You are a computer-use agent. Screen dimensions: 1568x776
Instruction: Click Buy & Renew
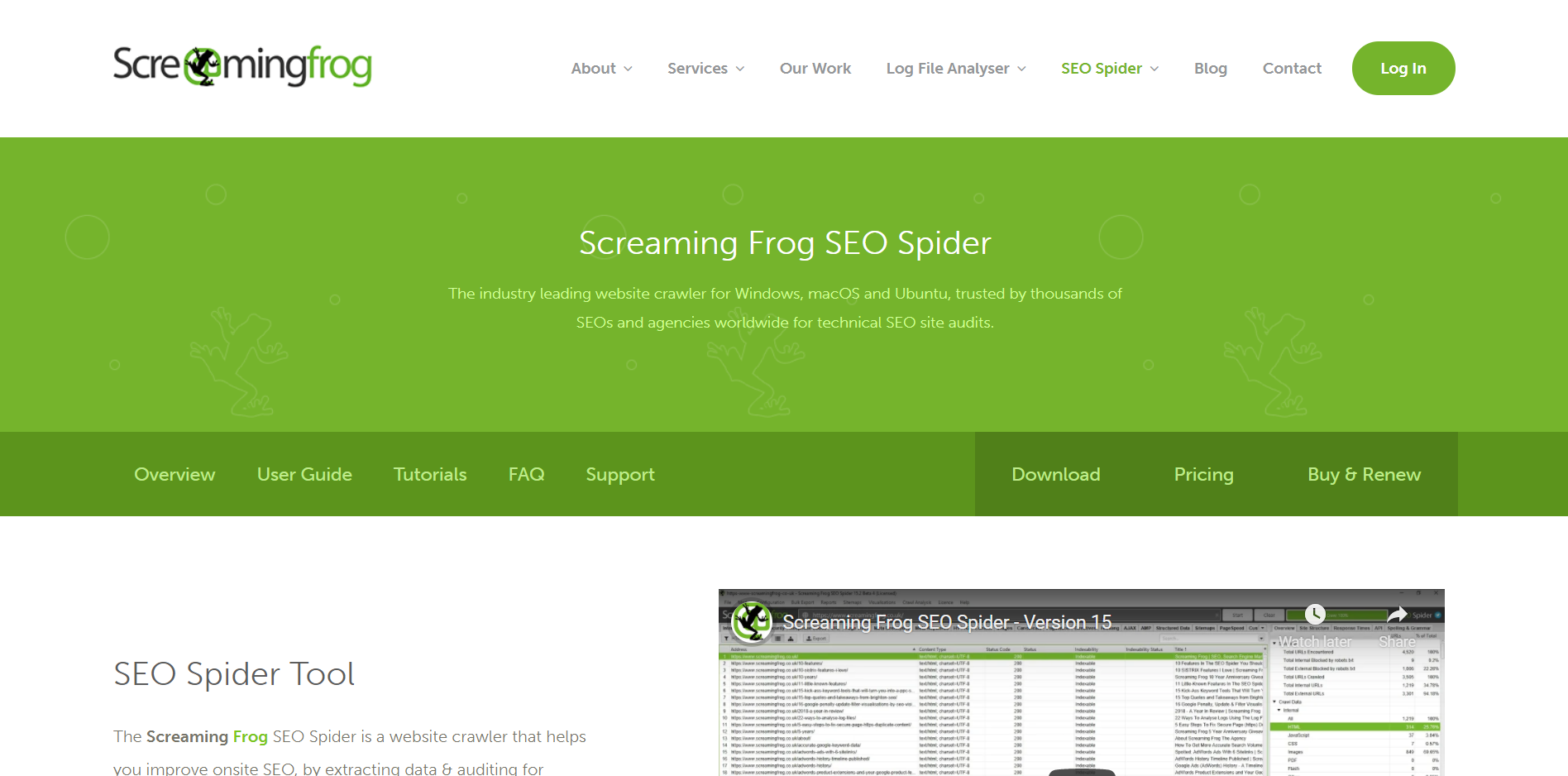[x=1365, y=475]
